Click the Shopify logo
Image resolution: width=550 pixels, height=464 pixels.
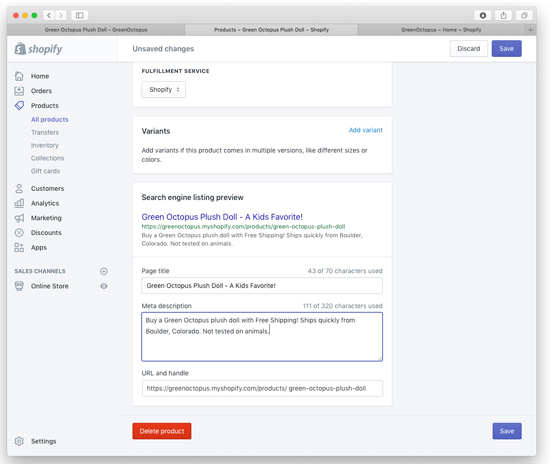38,49
